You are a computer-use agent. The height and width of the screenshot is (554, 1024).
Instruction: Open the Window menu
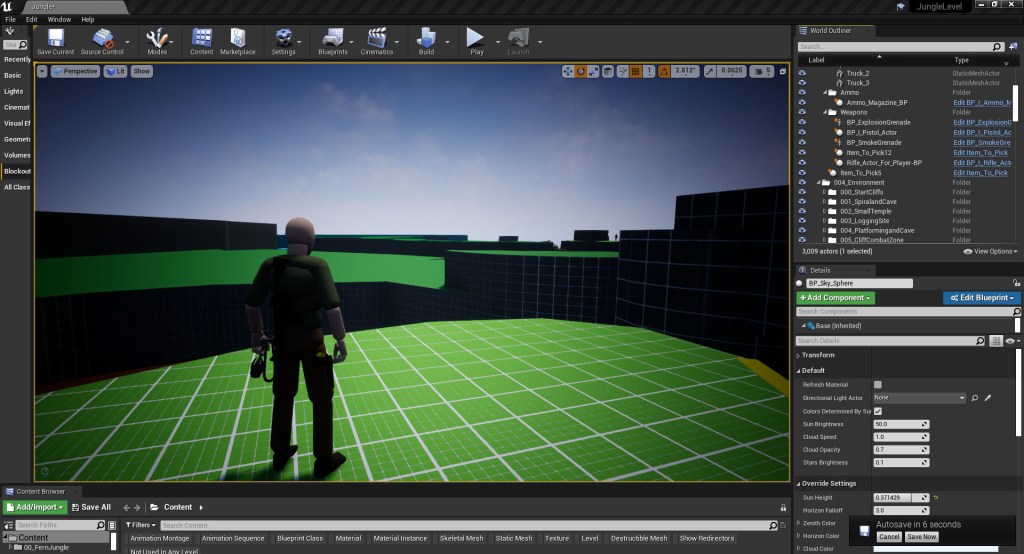pos(59,19)
